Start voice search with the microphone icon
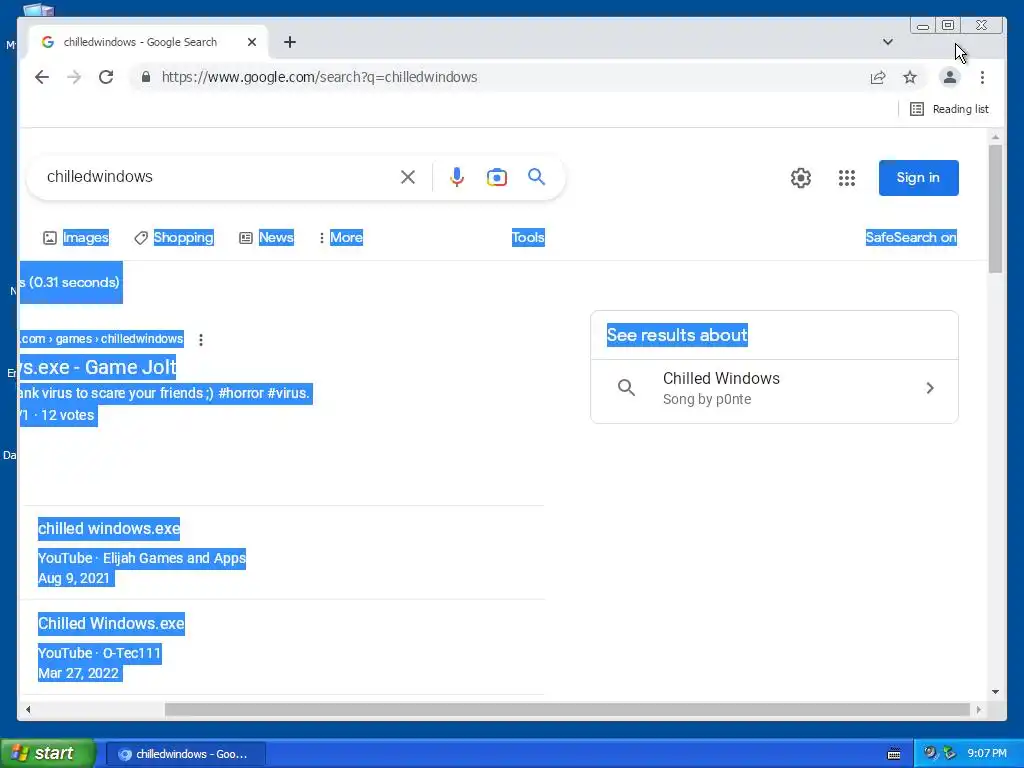The image size is (1024, 768). (456, 177)
